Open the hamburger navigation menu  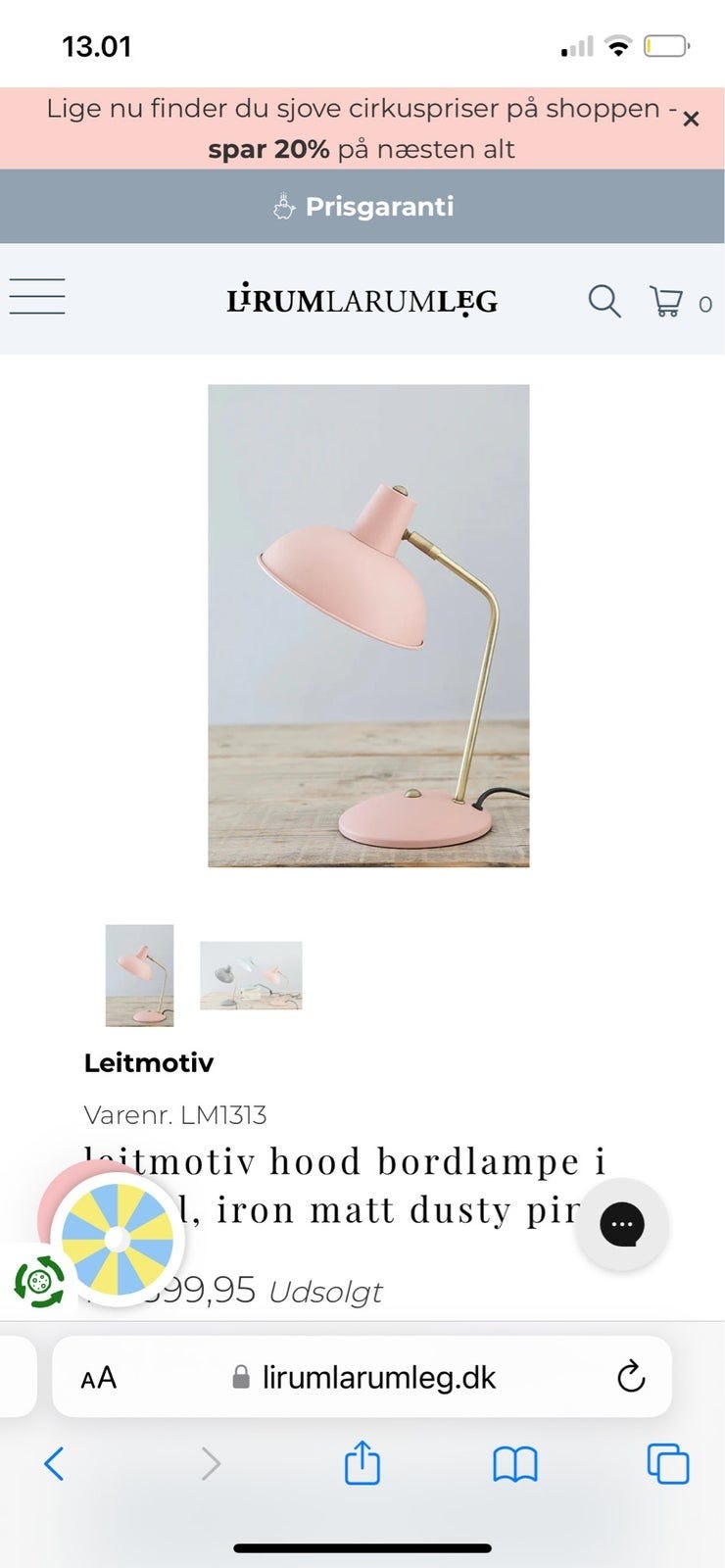pyautogui.click(x=37, y=297)
